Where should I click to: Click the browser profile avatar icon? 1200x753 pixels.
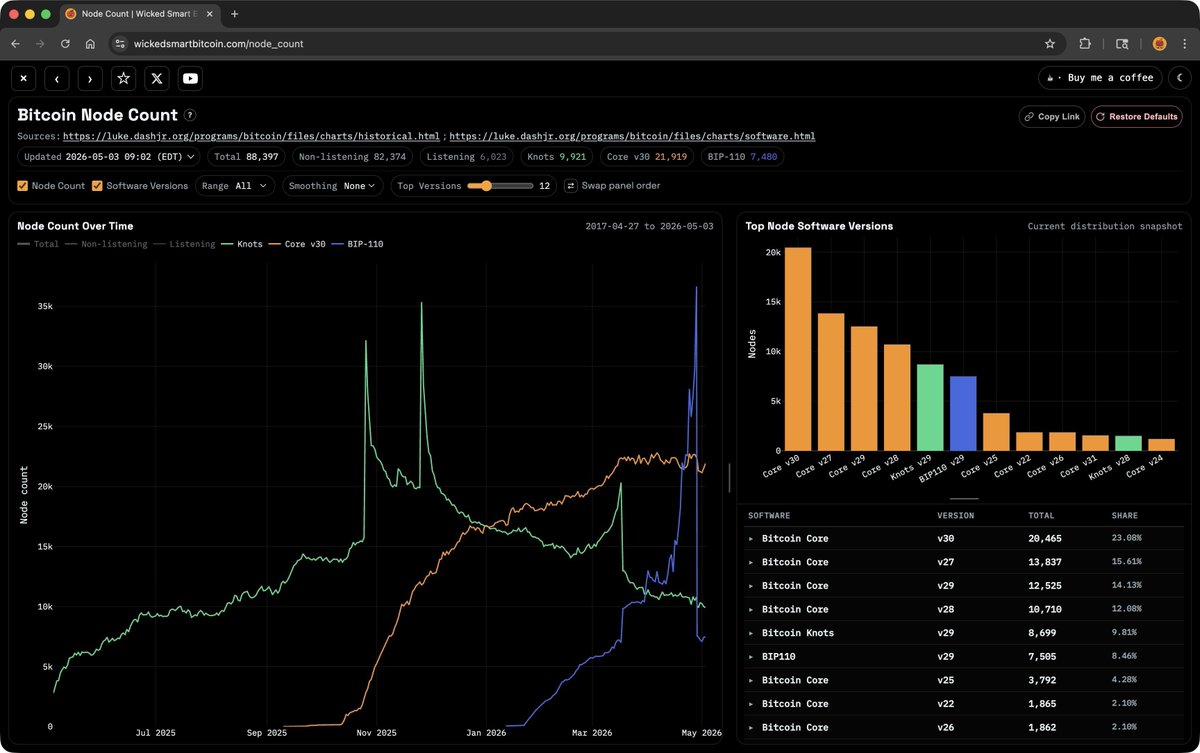1159,44
